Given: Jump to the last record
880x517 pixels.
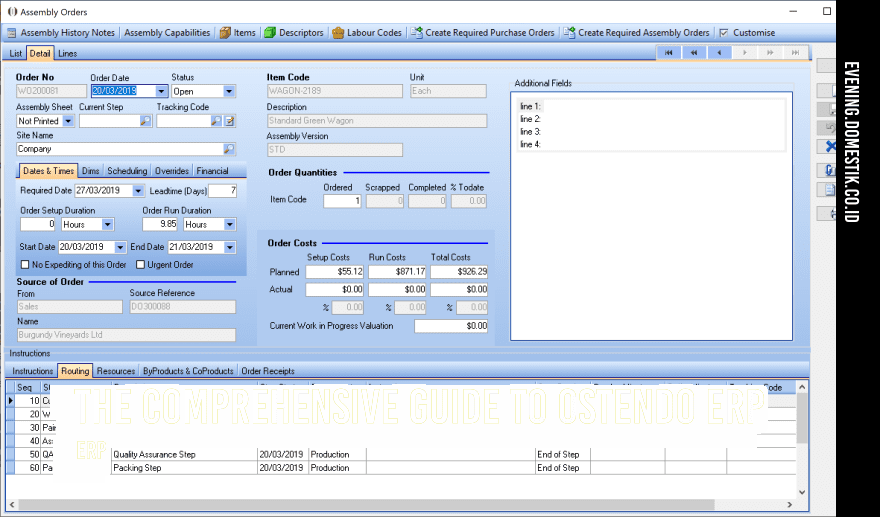Looking at the screenshot, I should [x=795, y=52].
